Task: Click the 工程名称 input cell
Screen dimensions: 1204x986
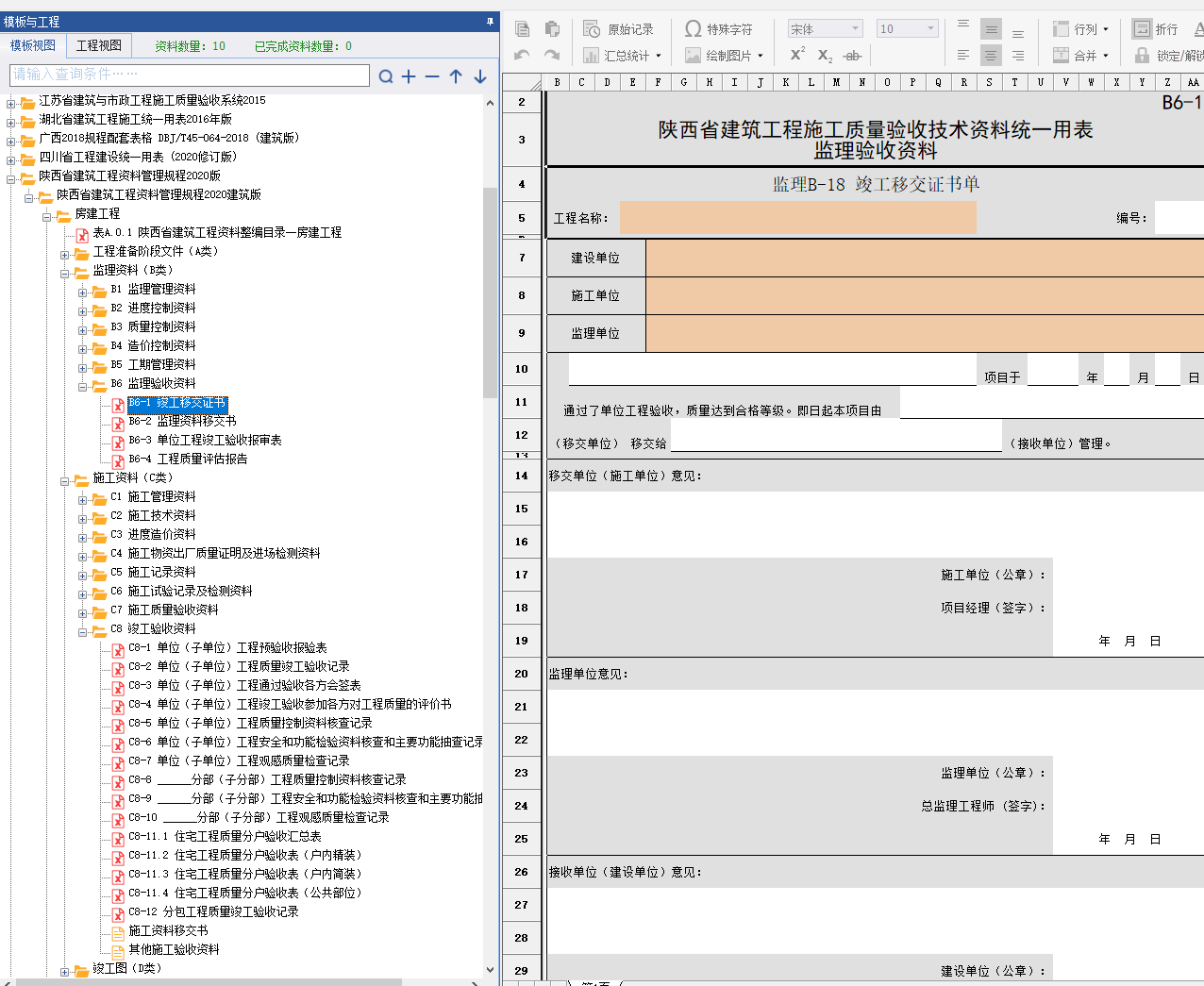Action: click(x=798, y=218)
